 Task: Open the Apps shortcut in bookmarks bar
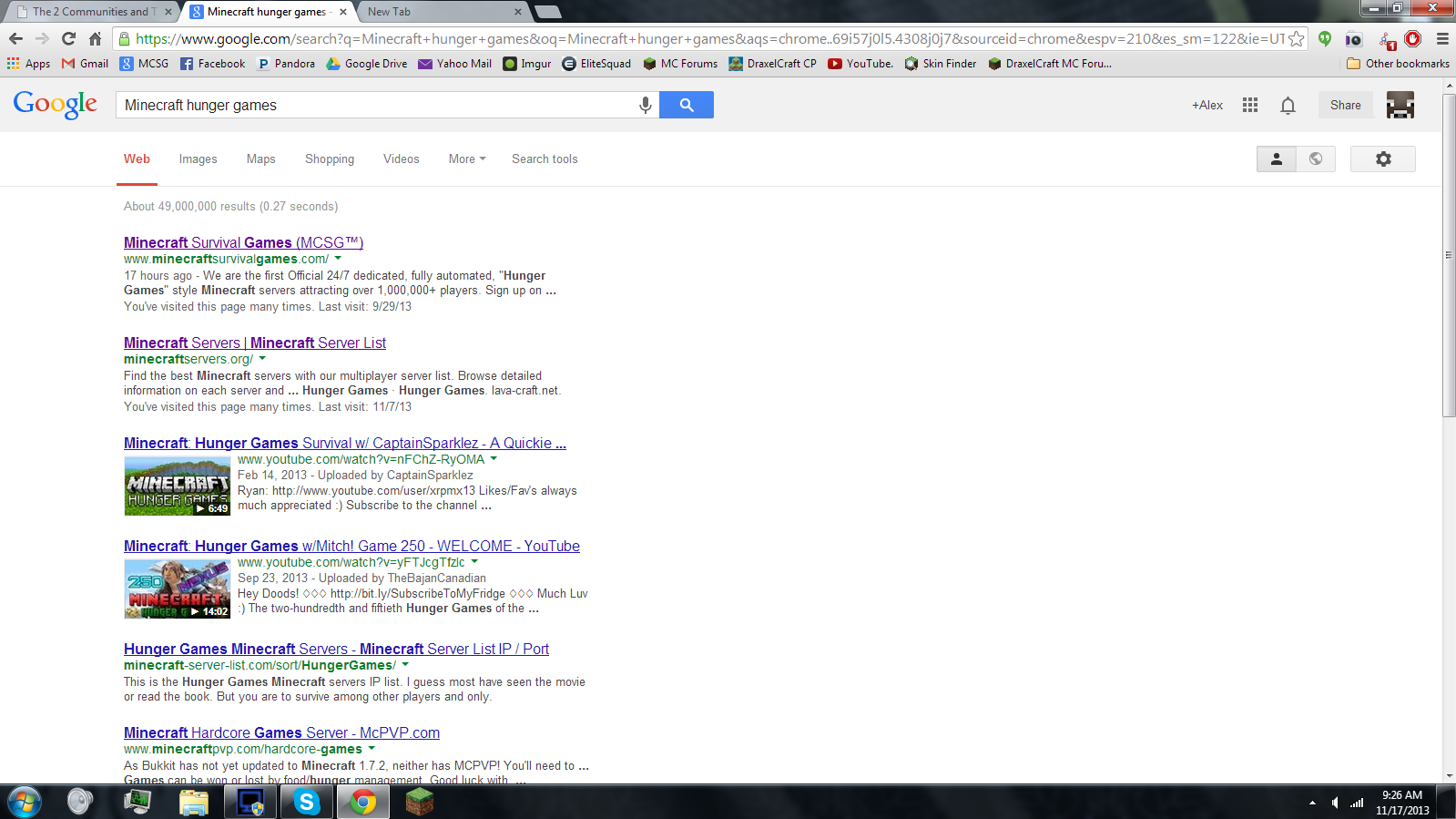pyautogui.click(x=28, y=64)
